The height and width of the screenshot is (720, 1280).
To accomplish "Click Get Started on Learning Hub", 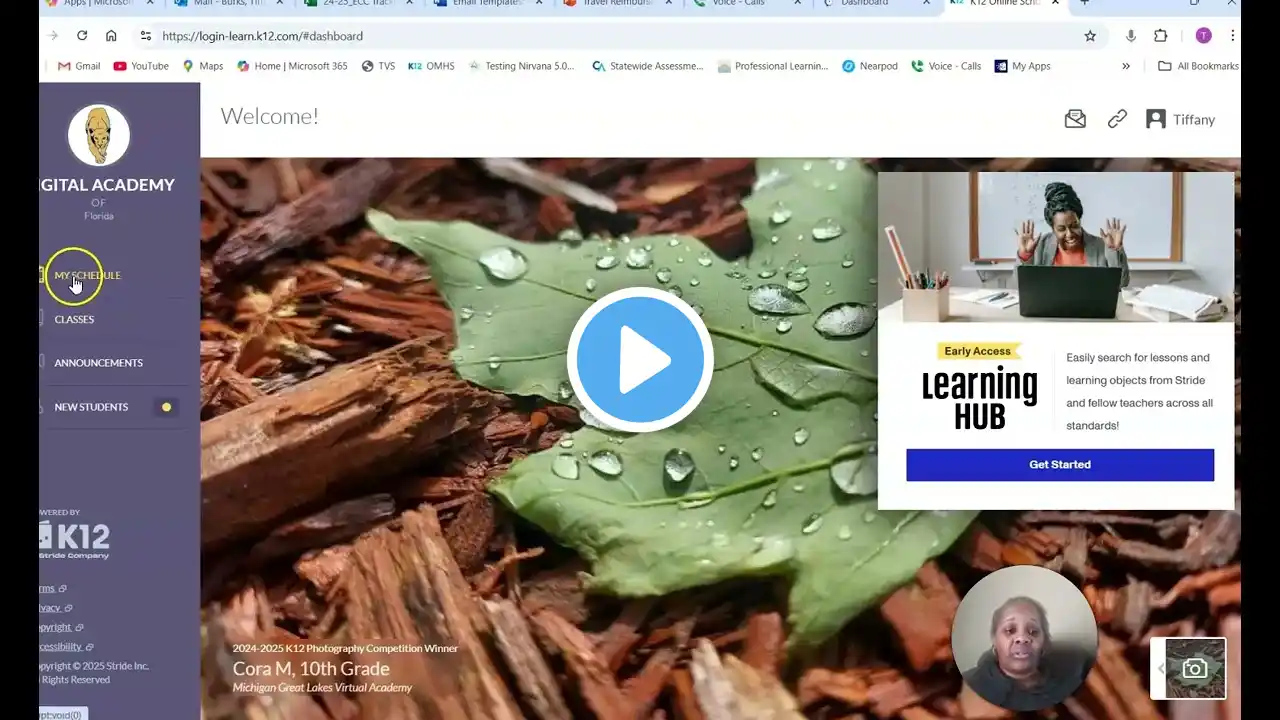I will click(x=1060, y=465).
